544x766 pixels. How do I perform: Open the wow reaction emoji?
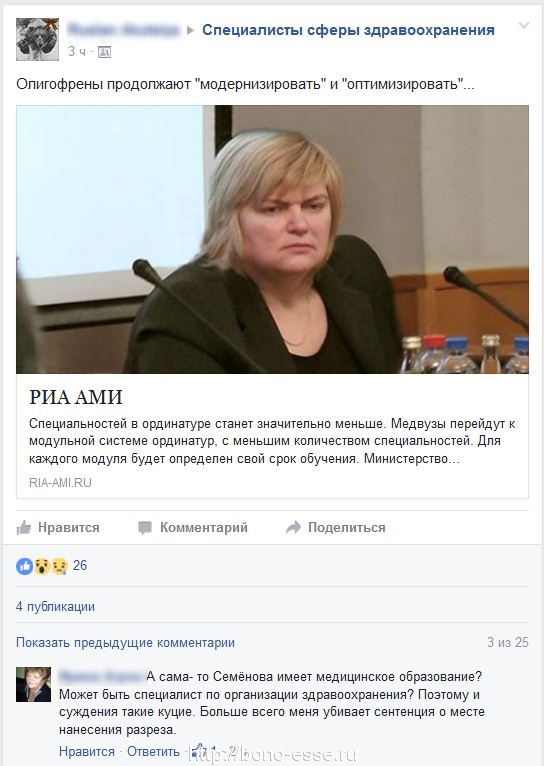[42, 566]
